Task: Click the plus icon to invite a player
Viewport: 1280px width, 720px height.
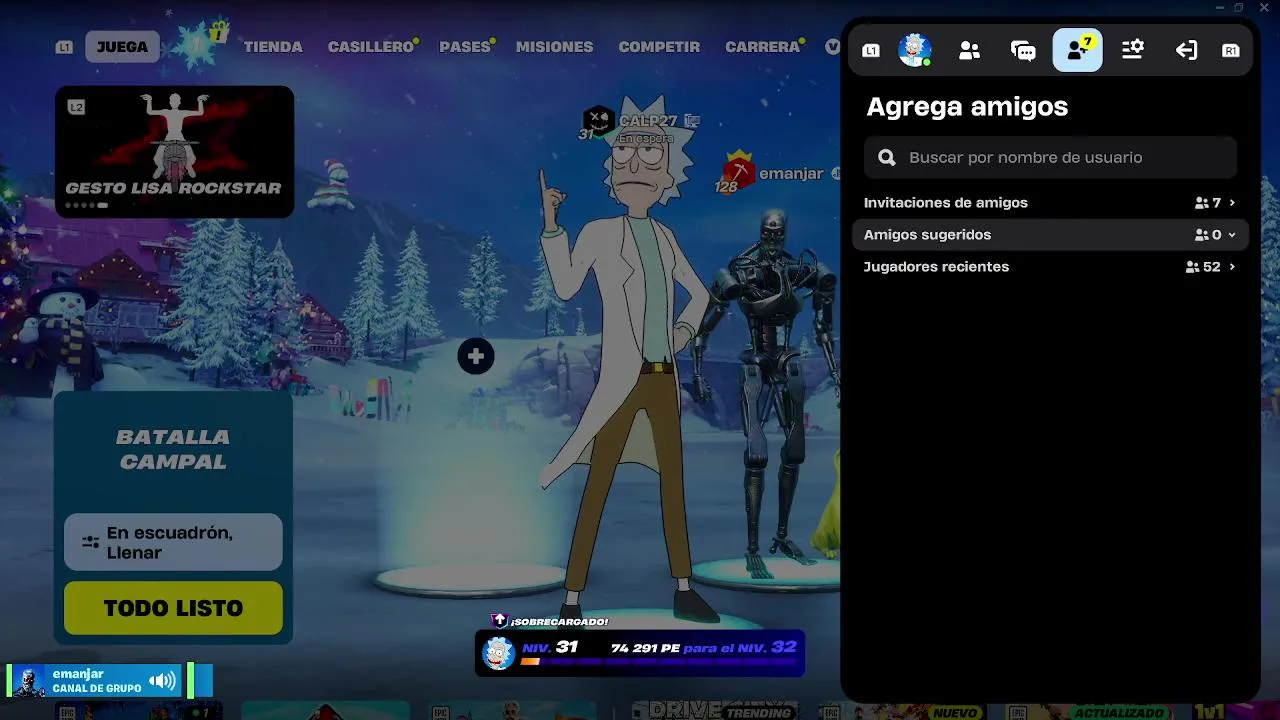Action: click(476, 356)
